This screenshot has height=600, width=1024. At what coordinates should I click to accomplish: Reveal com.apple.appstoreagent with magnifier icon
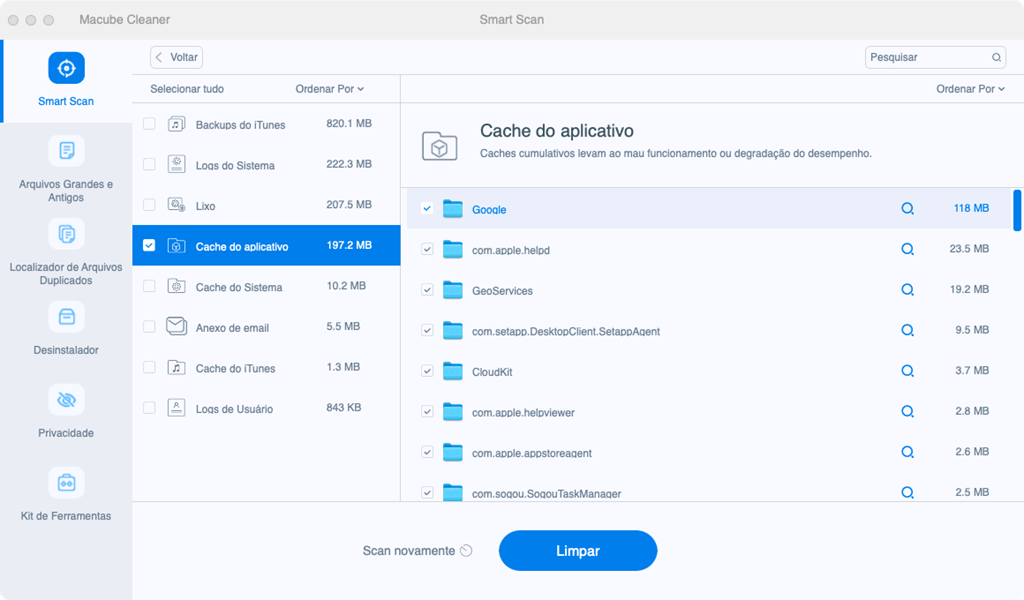pyautogui.click(x=907, y=451)
